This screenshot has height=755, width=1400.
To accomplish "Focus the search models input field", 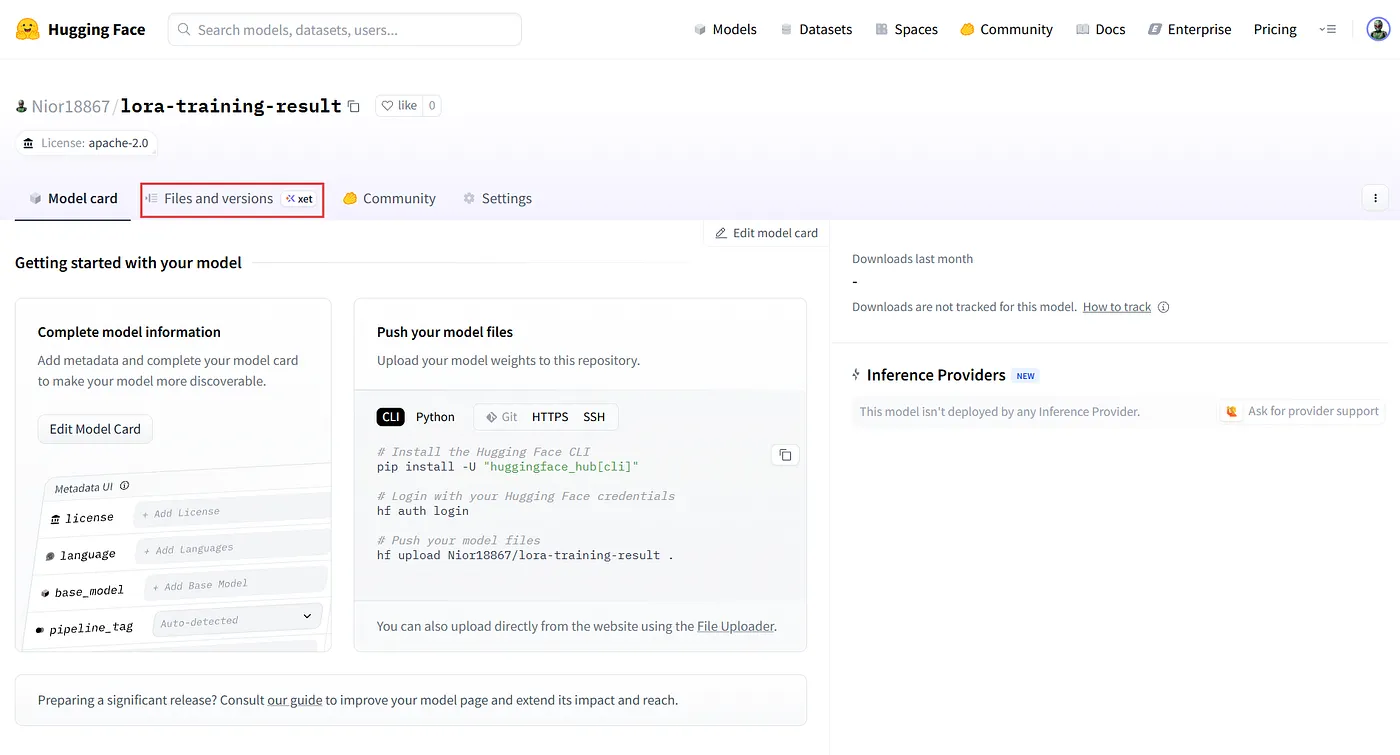I will pos(345,29).
